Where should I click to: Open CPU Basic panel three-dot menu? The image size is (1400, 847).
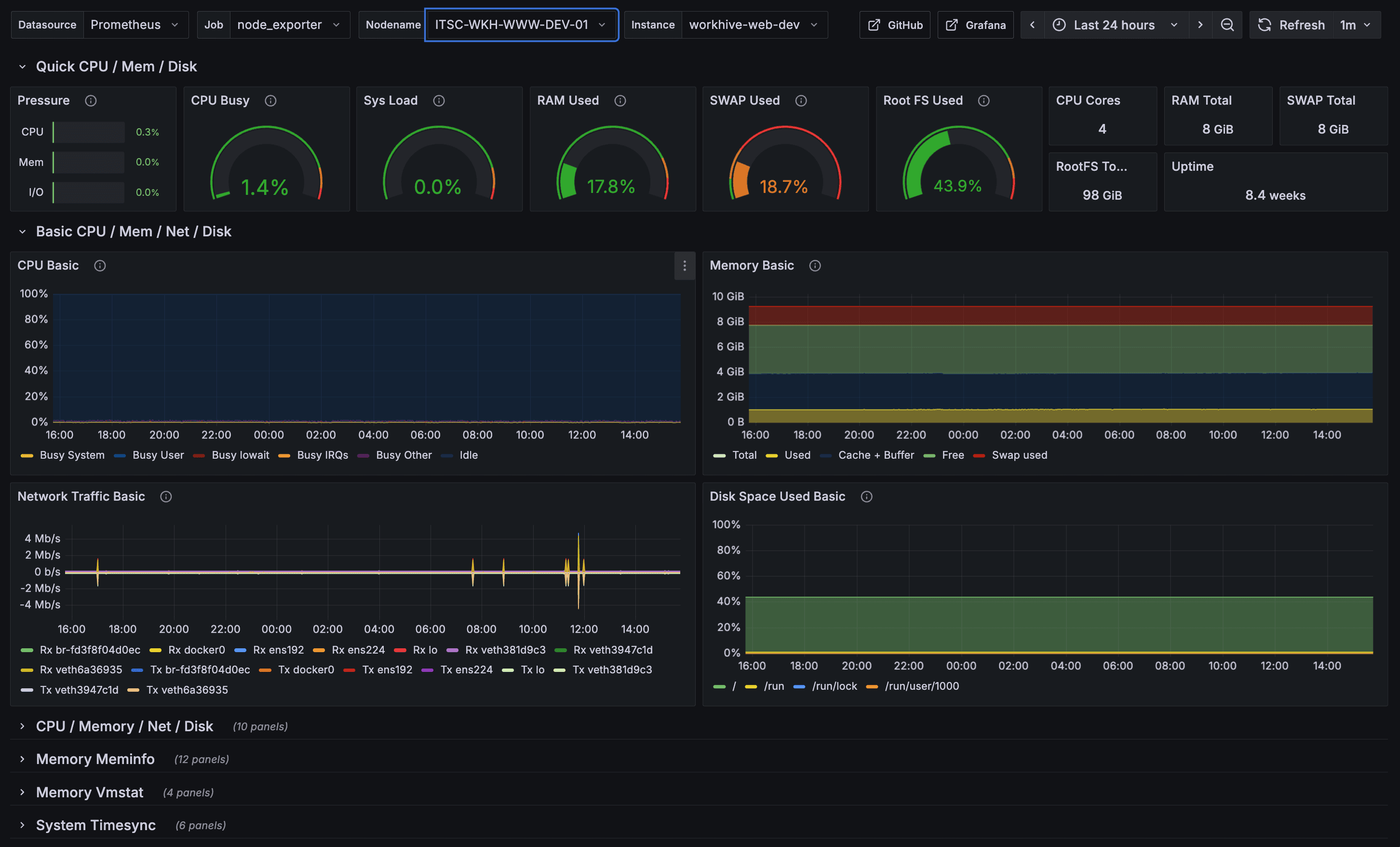point(684,265)
